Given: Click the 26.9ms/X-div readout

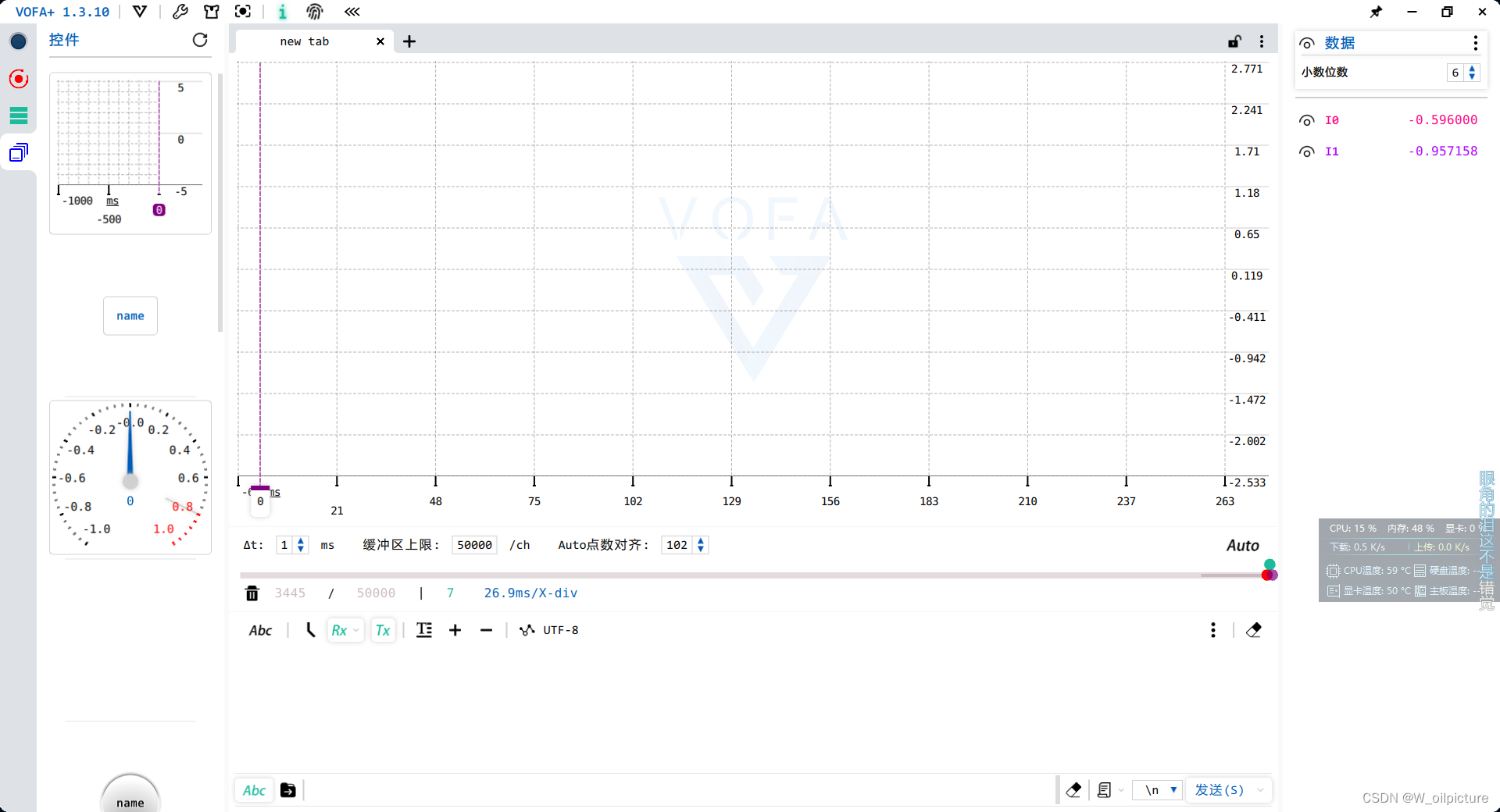Looking at the screenshot, I should [530, 593].
